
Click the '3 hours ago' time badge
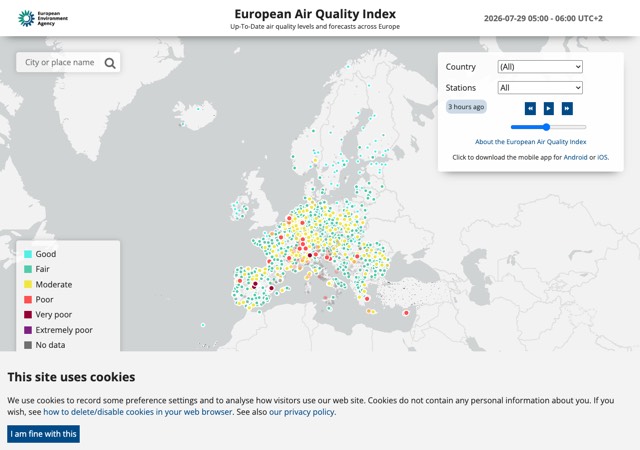point(466,107)
